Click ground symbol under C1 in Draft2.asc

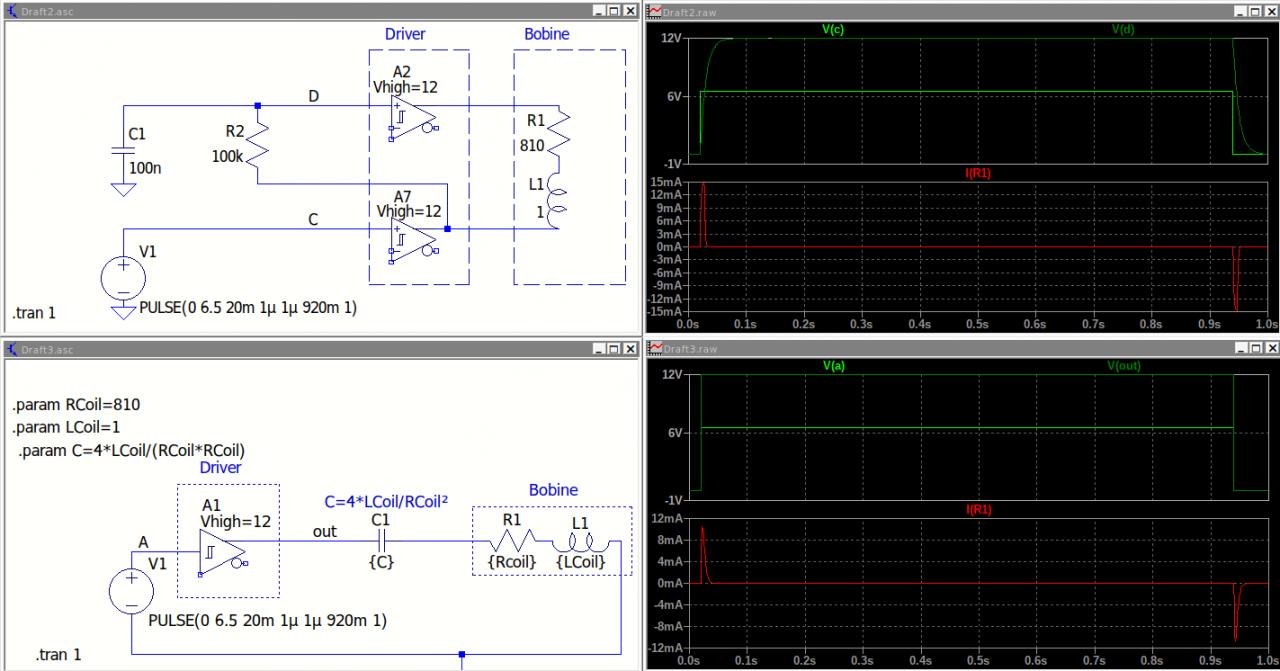click(122, 189)
